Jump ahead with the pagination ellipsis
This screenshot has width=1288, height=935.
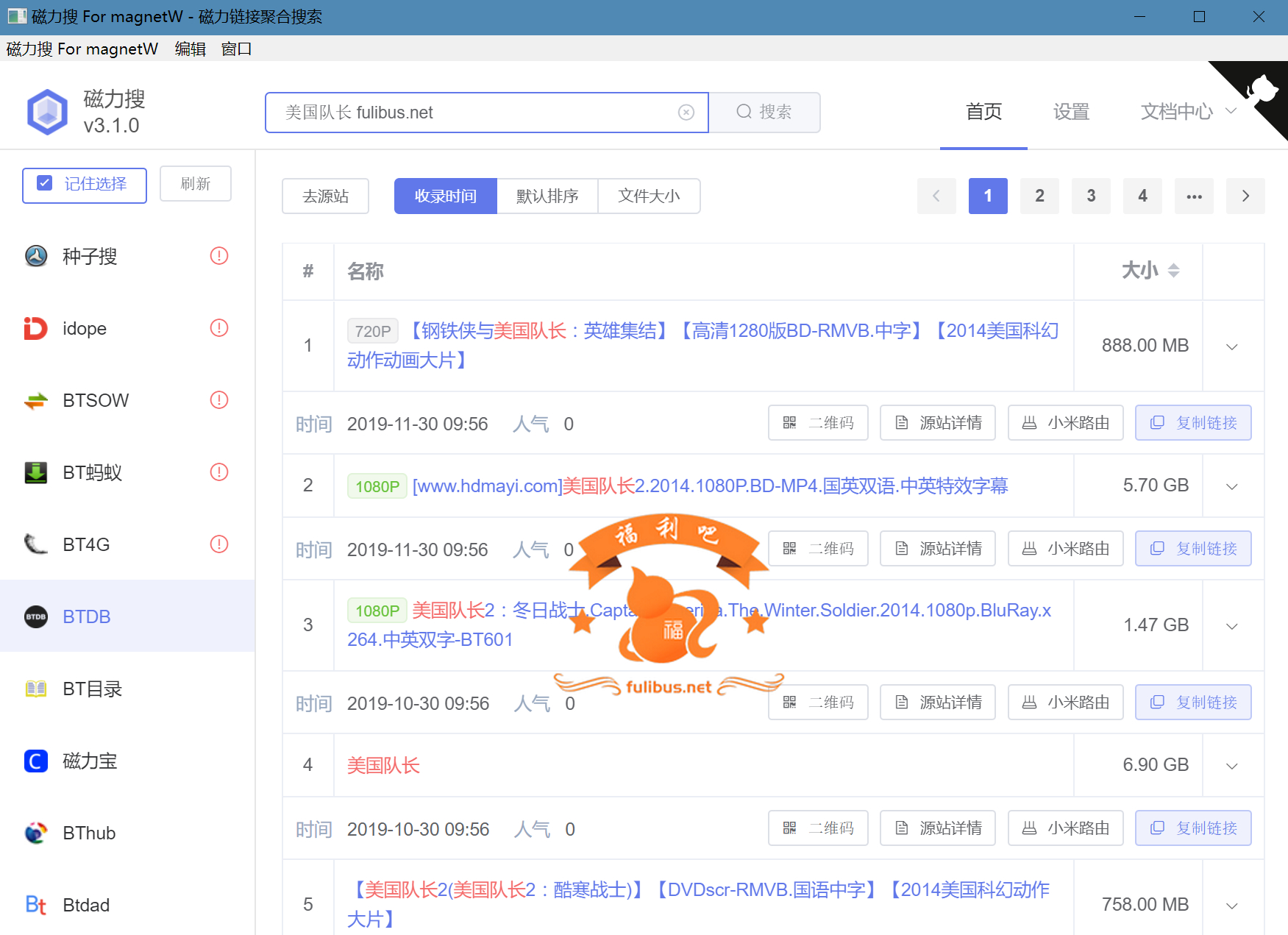(1194, 196)
